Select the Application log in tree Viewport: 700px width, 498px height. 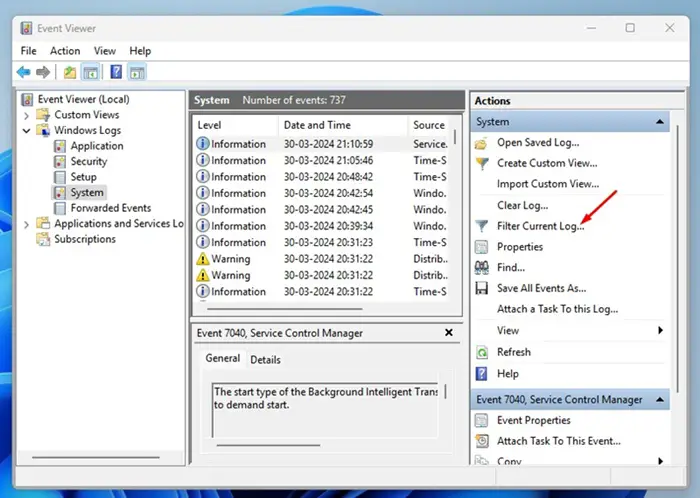coord(97,146)
